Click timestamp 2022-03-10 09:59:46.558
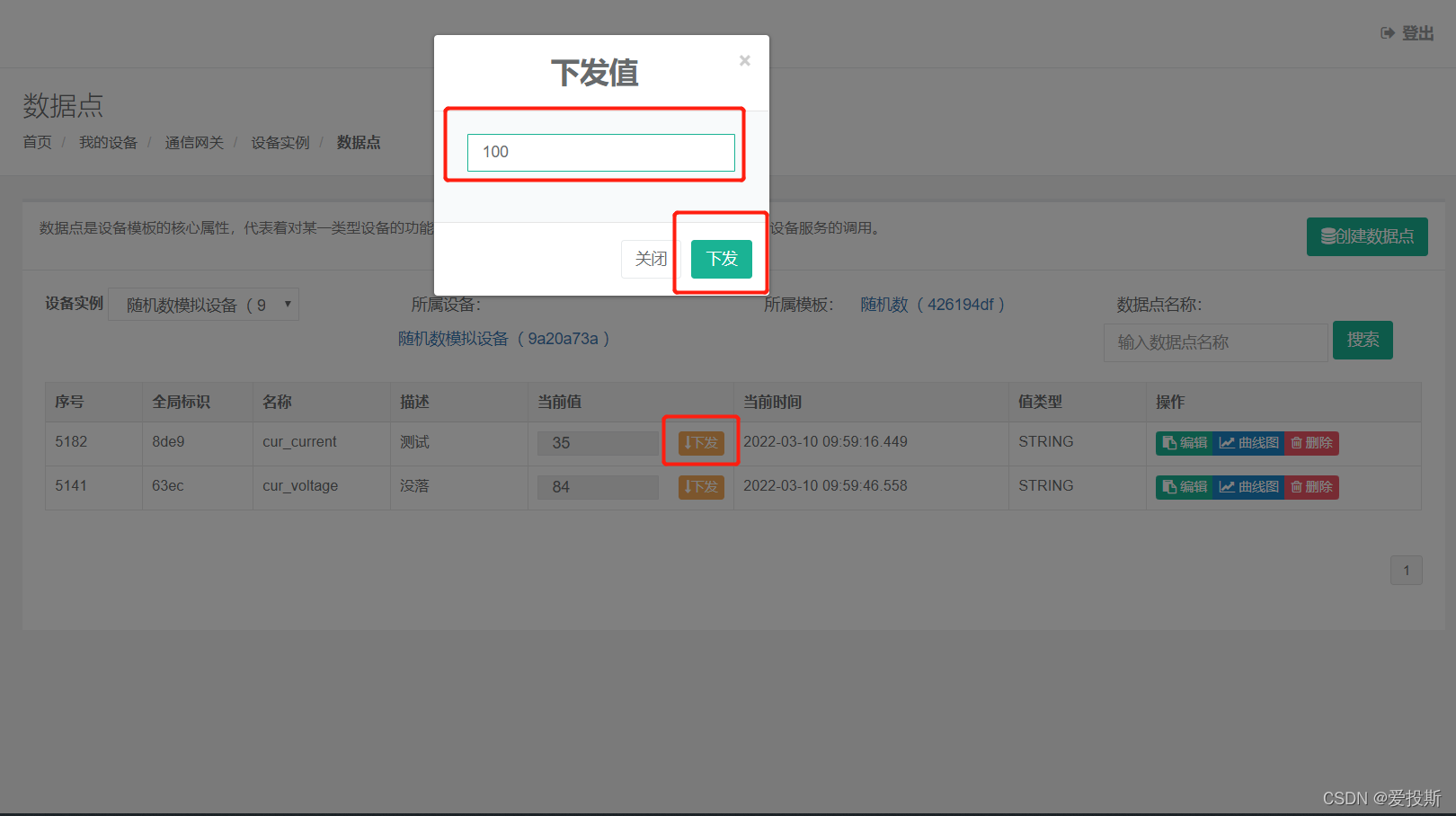The image size is (1456, 816). tap(825, 485)
